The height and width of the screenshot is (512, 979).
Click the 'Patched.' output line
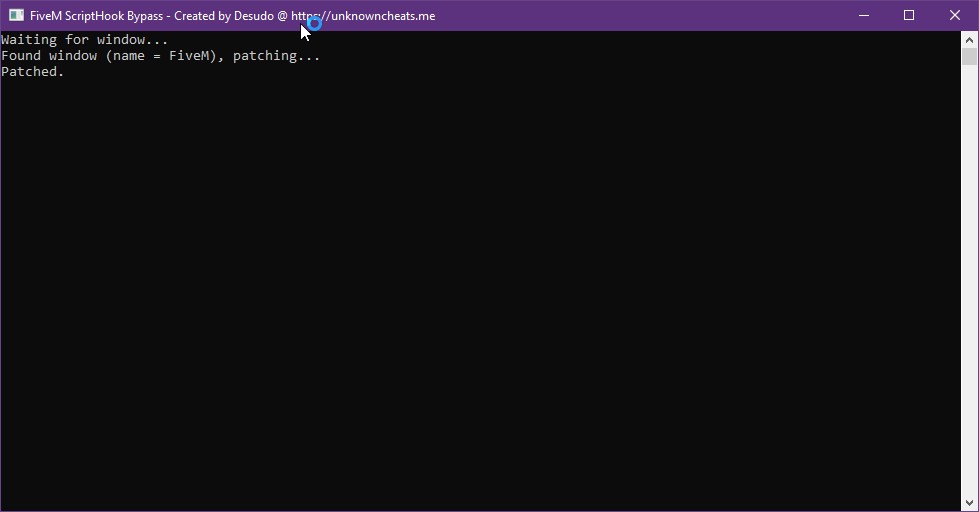pos(33,72)
